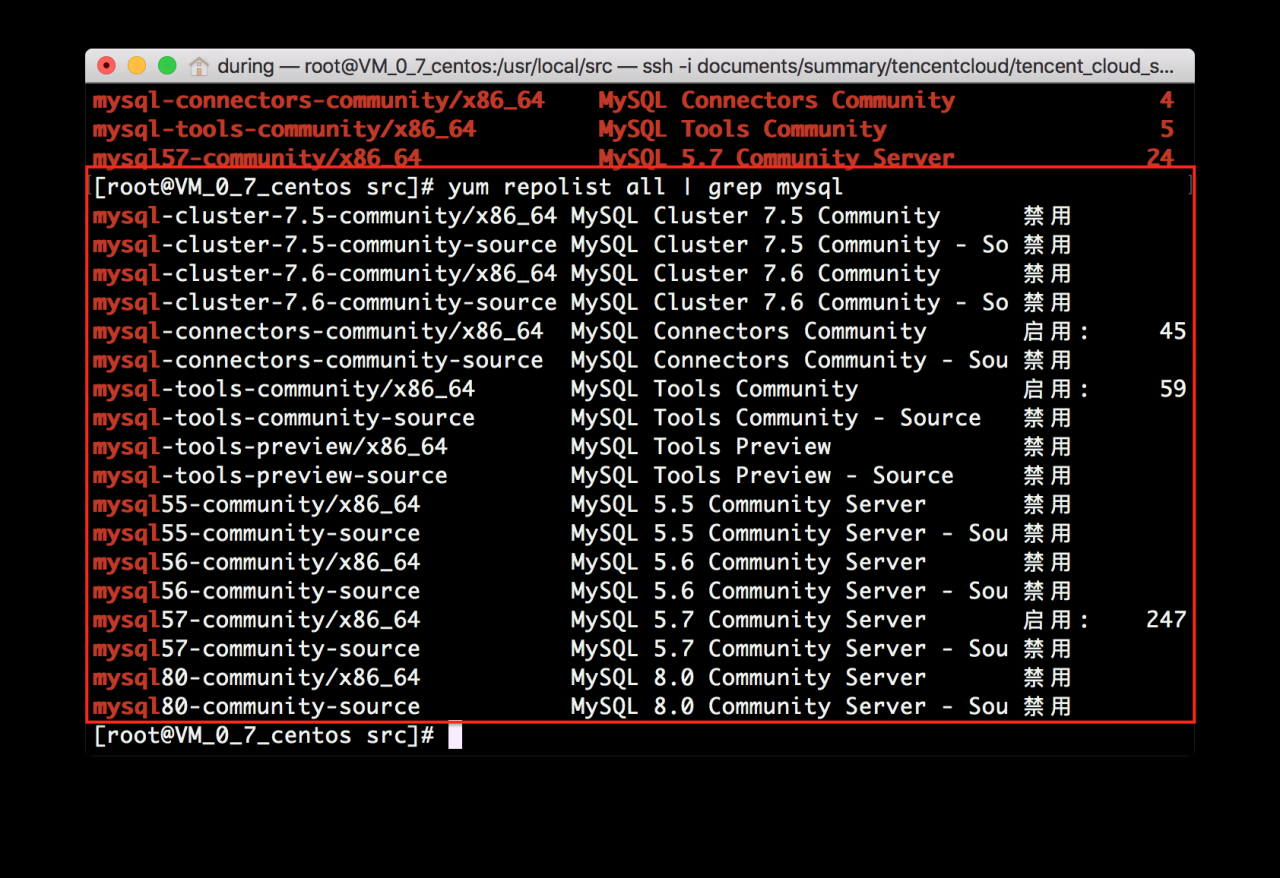The width and height of the screenshot is (1280, 878).
Task: Click the home folder icon in the title bar
Action: tap(199, 67)
